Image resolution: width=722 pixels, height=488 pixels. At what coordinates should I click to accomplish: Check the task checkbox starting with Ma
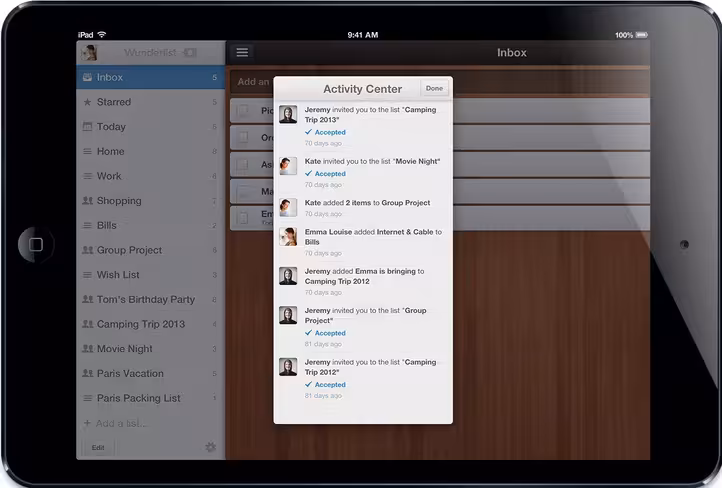pyautogui.click(x=243, y=191)
